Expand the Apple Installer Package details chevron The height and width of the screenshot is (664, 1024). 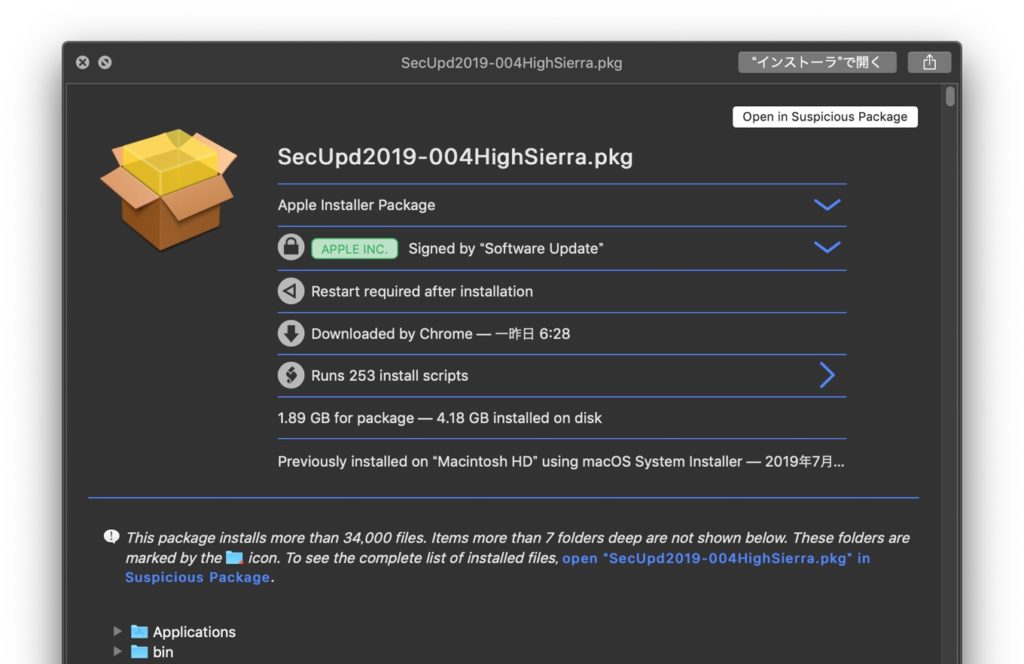tap(827, 204)
